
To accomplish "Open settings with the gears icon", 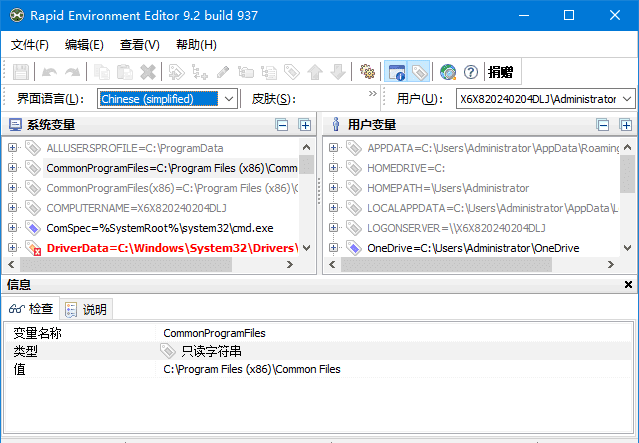I will pos(367,72).
